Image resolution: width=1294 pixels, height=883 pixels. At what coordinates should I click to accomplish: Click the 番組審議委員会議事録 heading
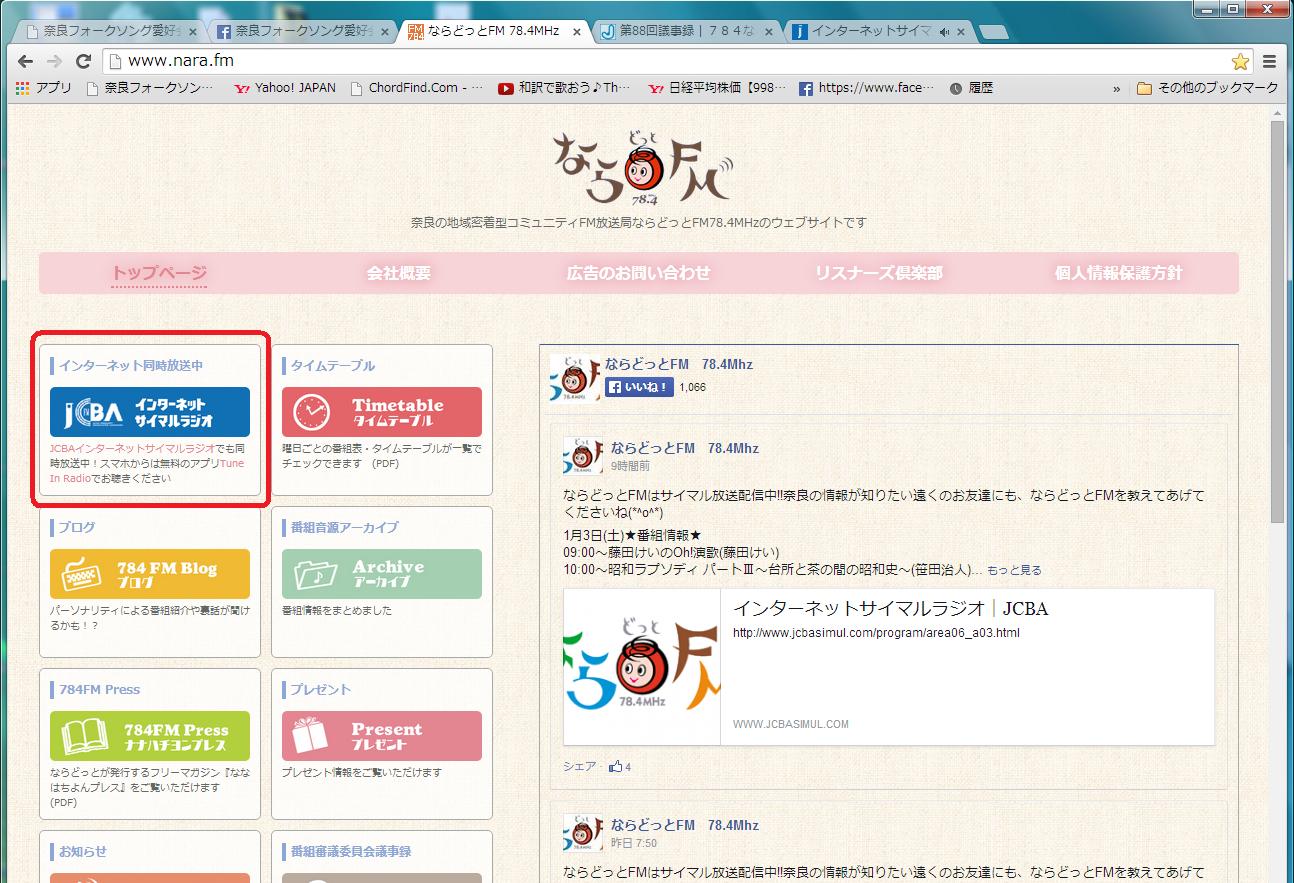click(x=351, y=852)
